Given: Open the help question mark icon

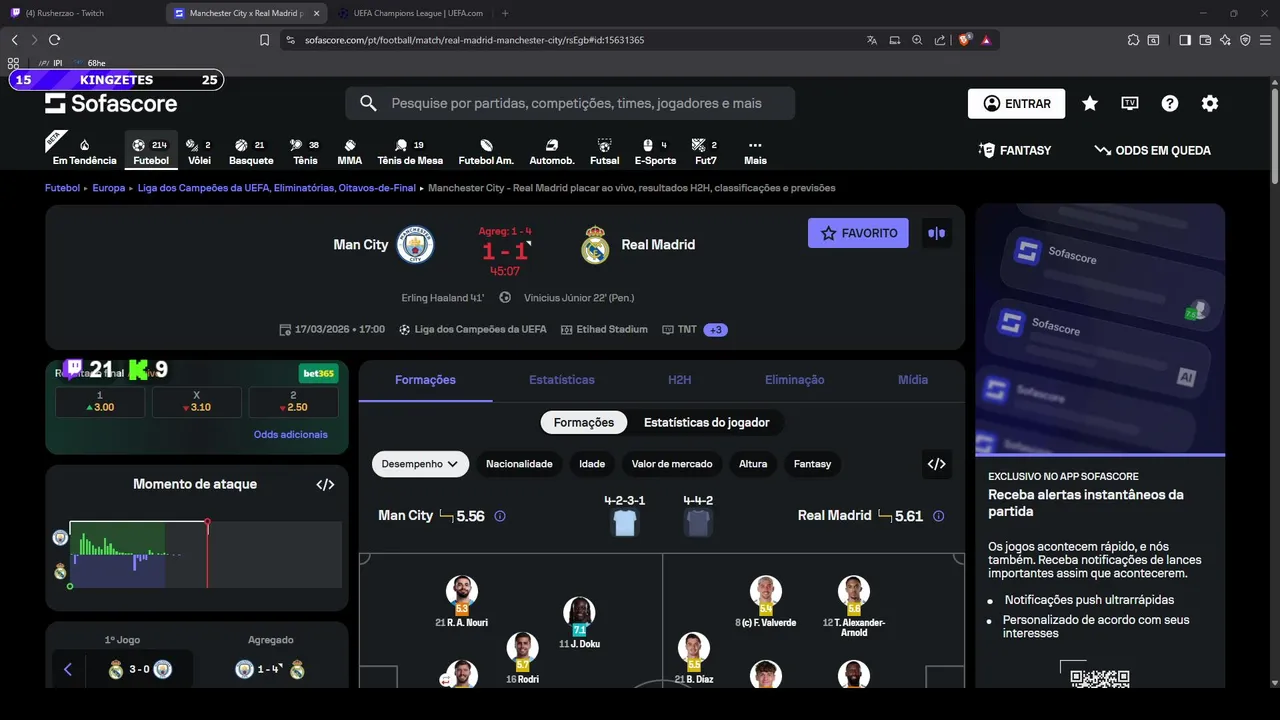Looking at the screenshot, I should (1170, 103).
